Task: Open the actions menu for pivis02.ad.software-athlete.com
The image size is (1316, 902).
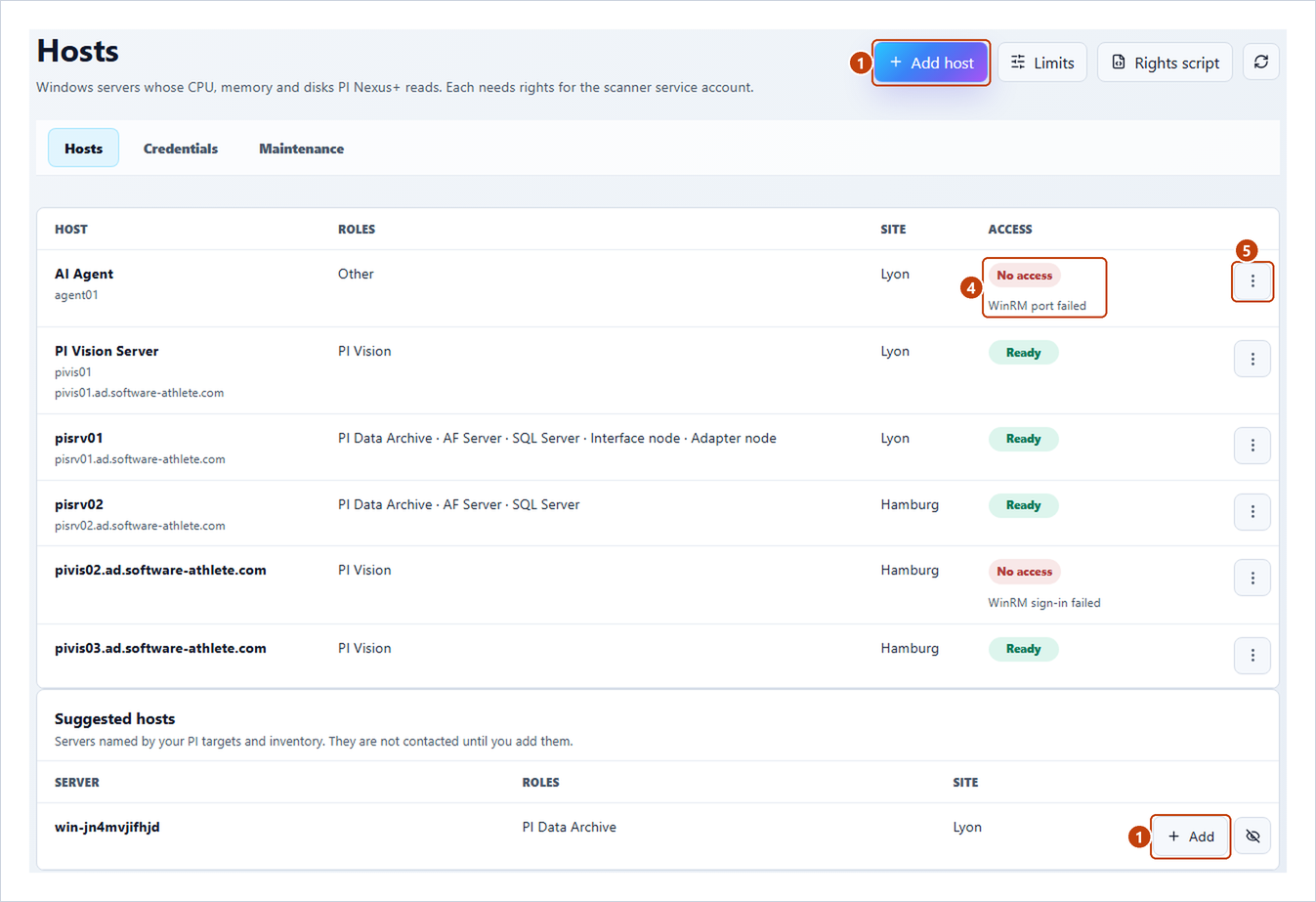Action: [x=1252, y=578]
